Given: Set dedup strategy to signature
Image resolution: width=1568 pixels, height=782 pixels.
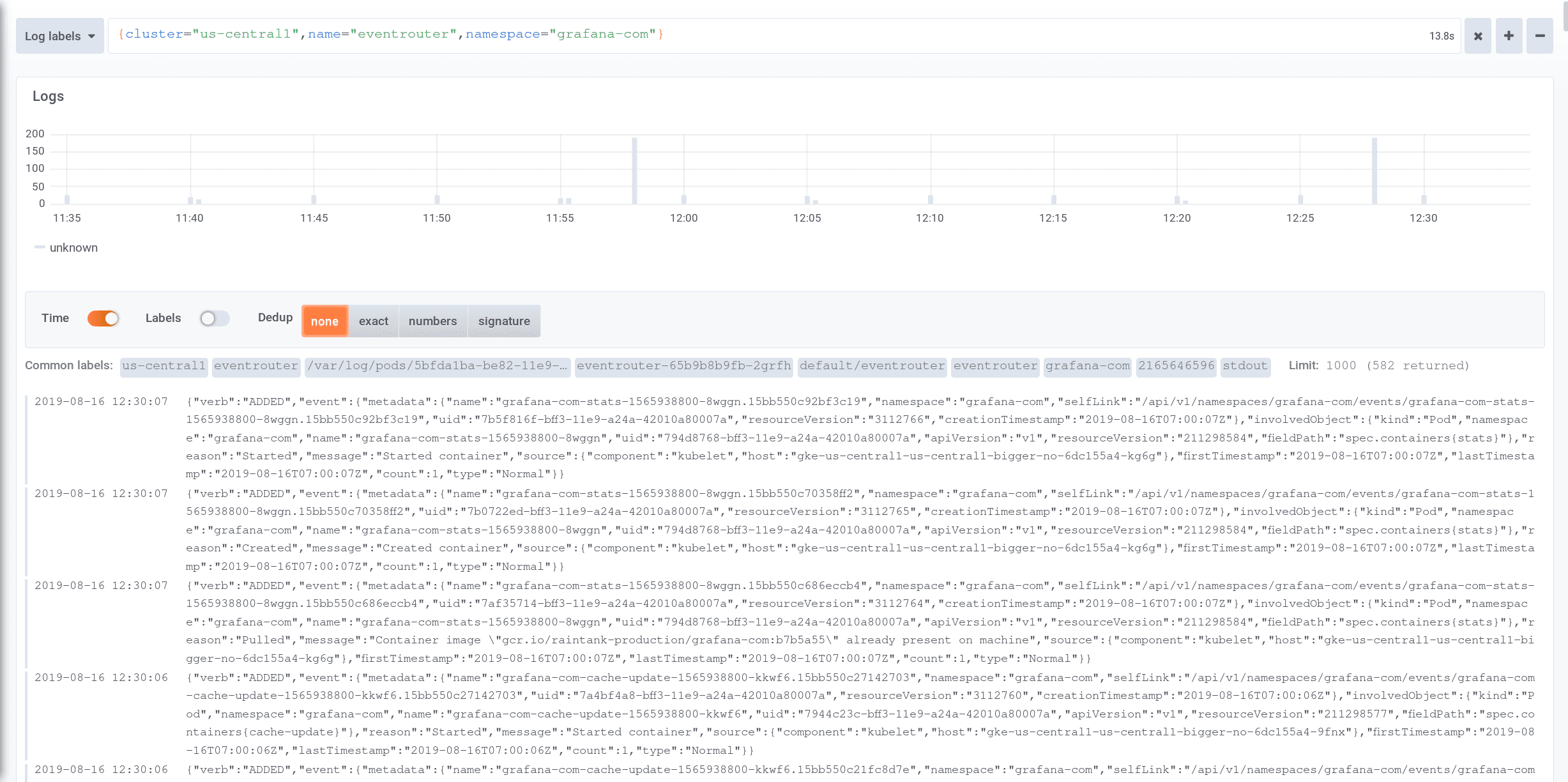Looking at the screenshot, I should tap(504, 321).
